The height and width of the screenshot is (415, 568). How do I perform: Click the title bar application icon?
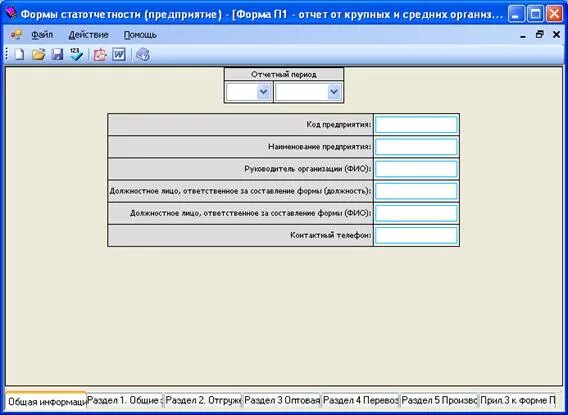click(12, 14)
